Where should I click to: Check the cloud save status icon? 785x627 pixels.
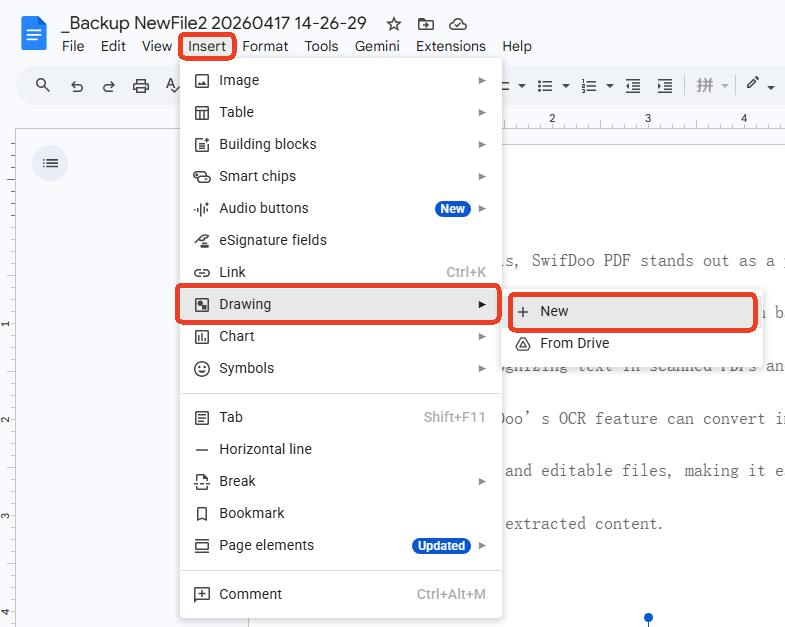coord(458,24)
